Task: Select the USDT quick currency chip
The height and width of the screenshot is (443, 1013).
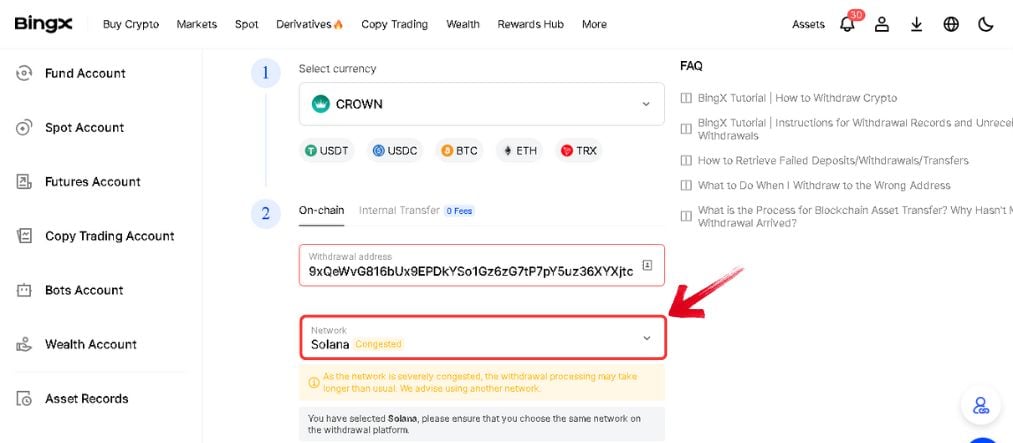Action: click(327, 150)
